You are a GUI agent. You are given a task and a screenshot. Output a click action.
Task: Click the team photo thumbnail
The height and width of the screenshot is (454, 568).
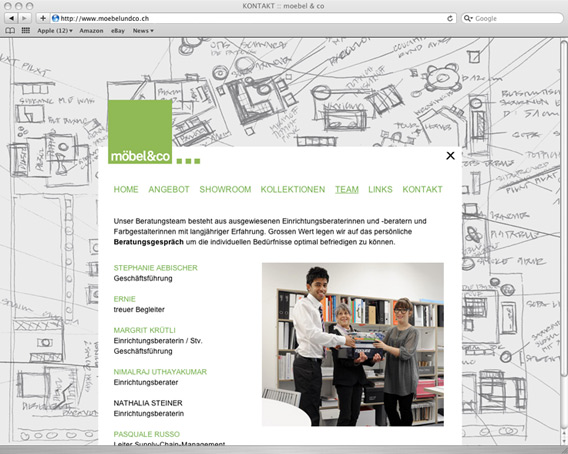tap(353, 344)
